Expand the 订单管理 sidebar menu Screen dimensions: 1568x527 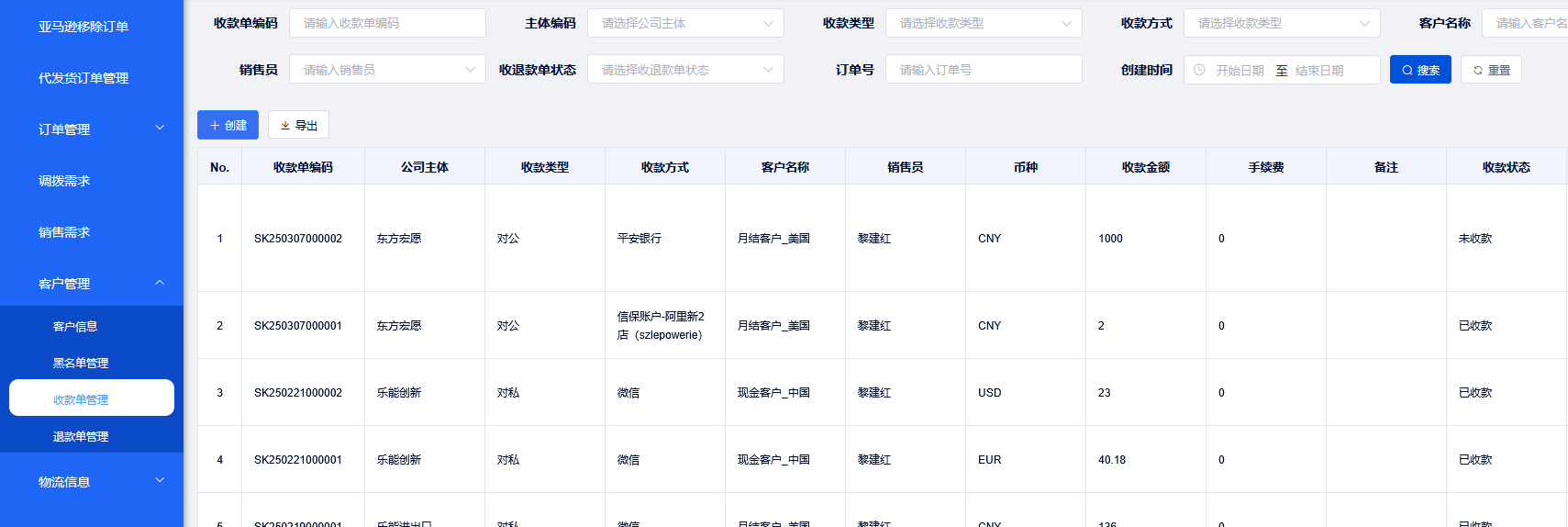click(x=92, y=129)
